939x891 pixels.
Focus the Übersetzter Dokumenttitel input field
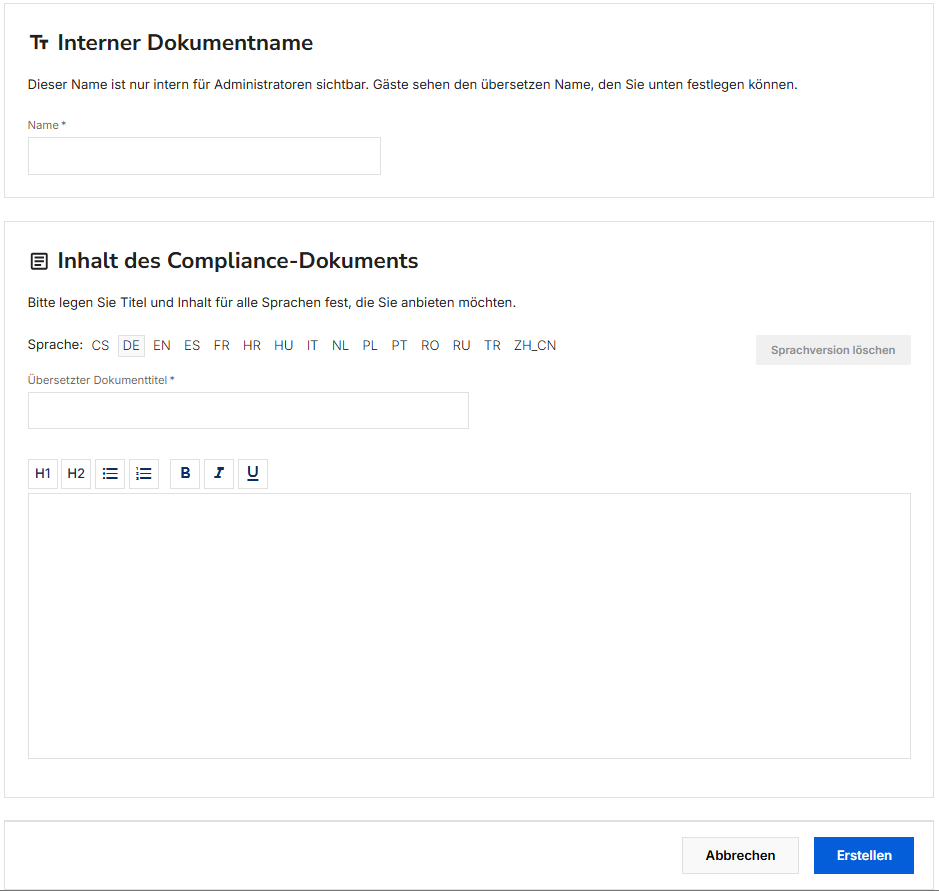249,411
